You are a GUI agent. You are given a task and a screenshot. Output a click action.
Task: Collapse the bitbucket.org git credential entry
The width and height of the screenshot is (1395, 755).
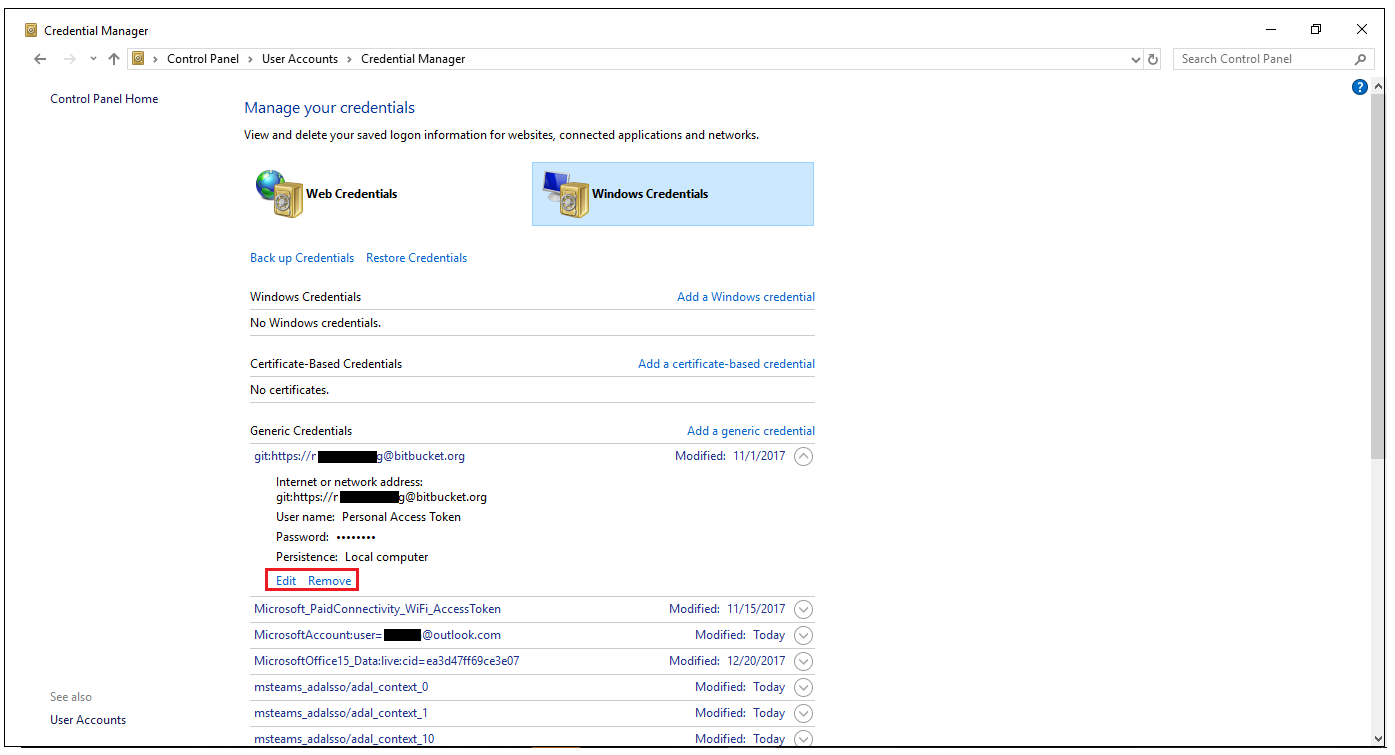pos(803,457)
